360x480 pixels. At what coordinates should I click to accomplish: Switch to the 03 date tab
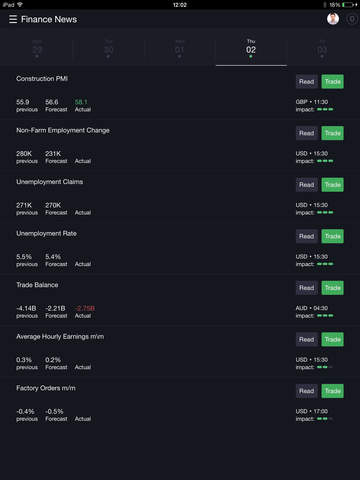pos(322,49)
